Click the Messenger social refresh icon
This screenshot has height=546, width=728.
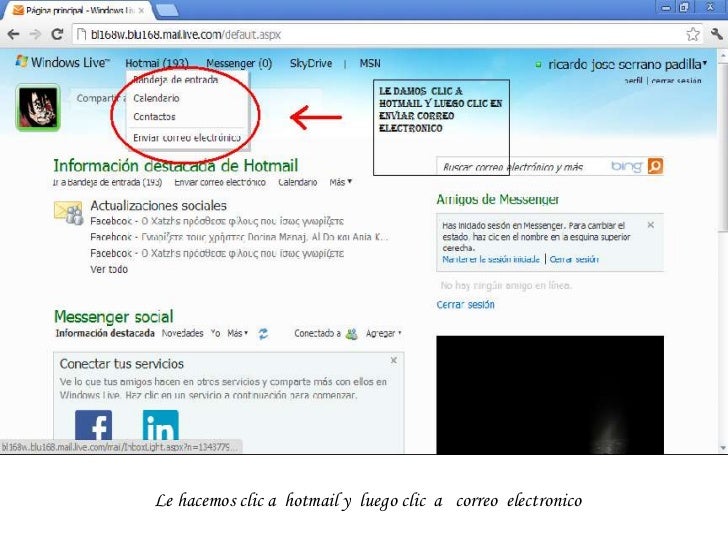click(x=263, y=333)
